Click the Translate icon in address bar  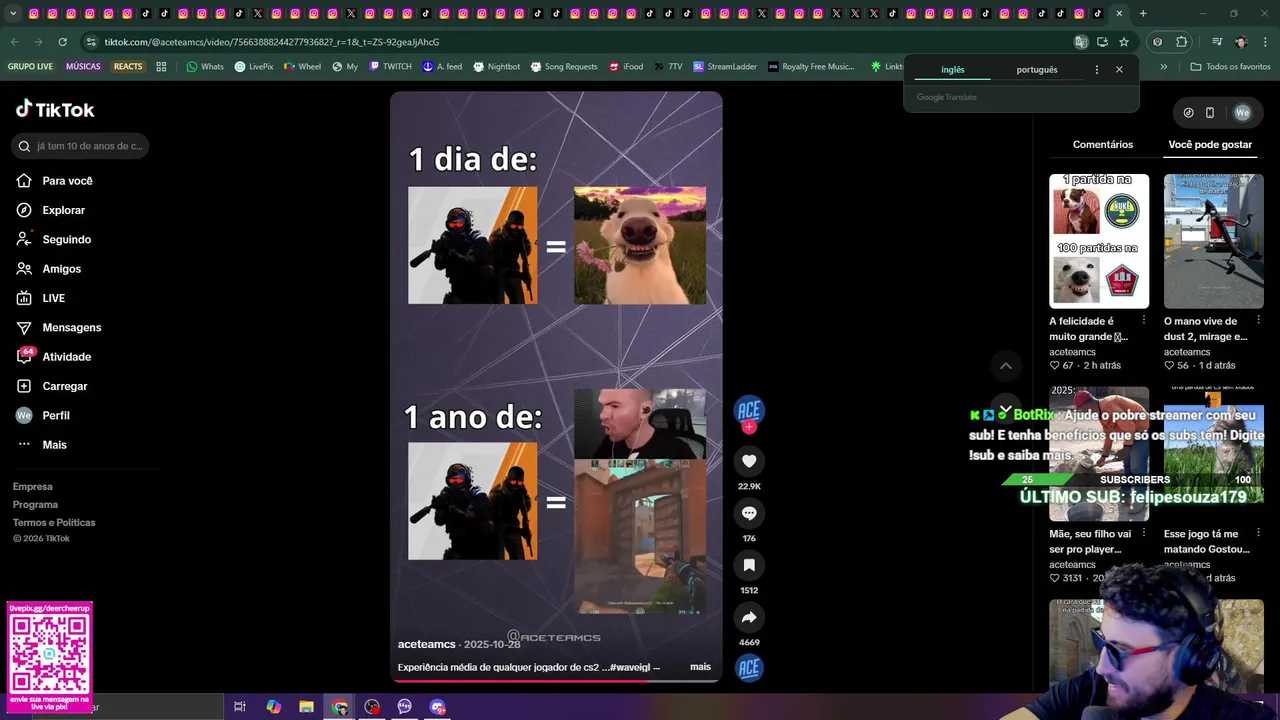pyautogui.click(x=1080, y=42)
